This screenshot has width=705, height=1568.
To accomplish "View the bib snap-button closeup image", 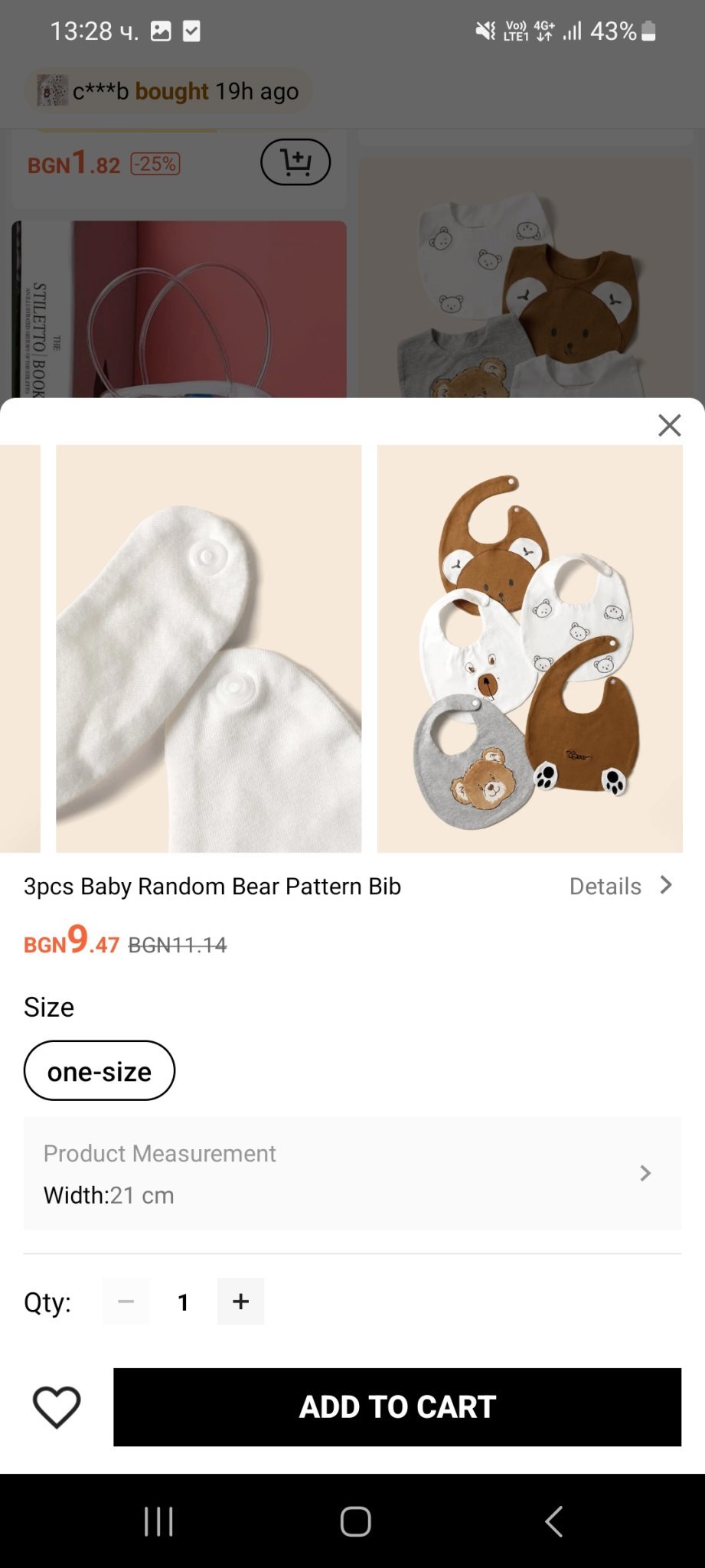I will tap(208, 648).
